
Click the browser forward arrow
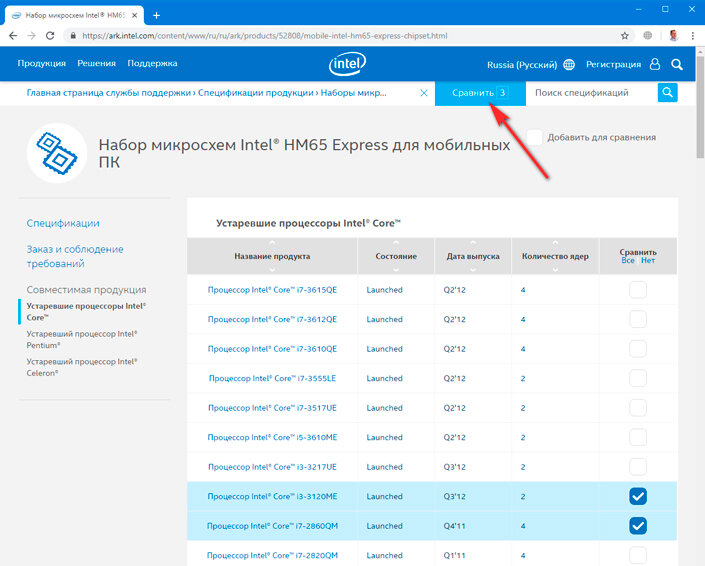pos(31,36)
